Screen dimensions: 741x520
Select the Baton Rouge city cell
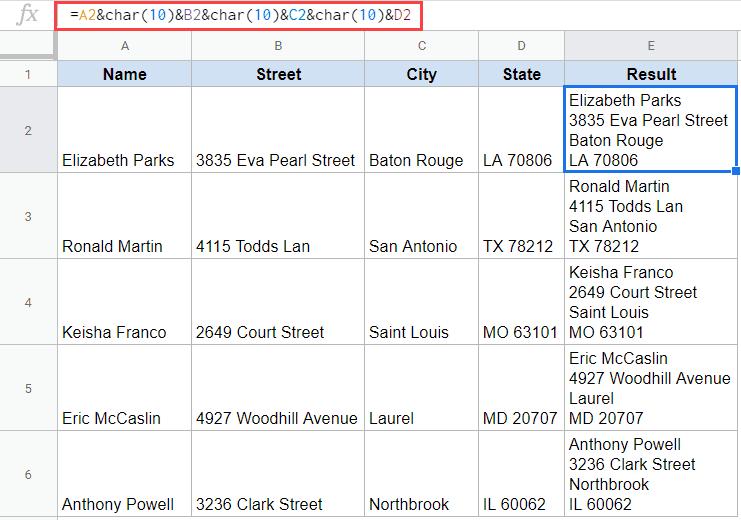(422, 130)
